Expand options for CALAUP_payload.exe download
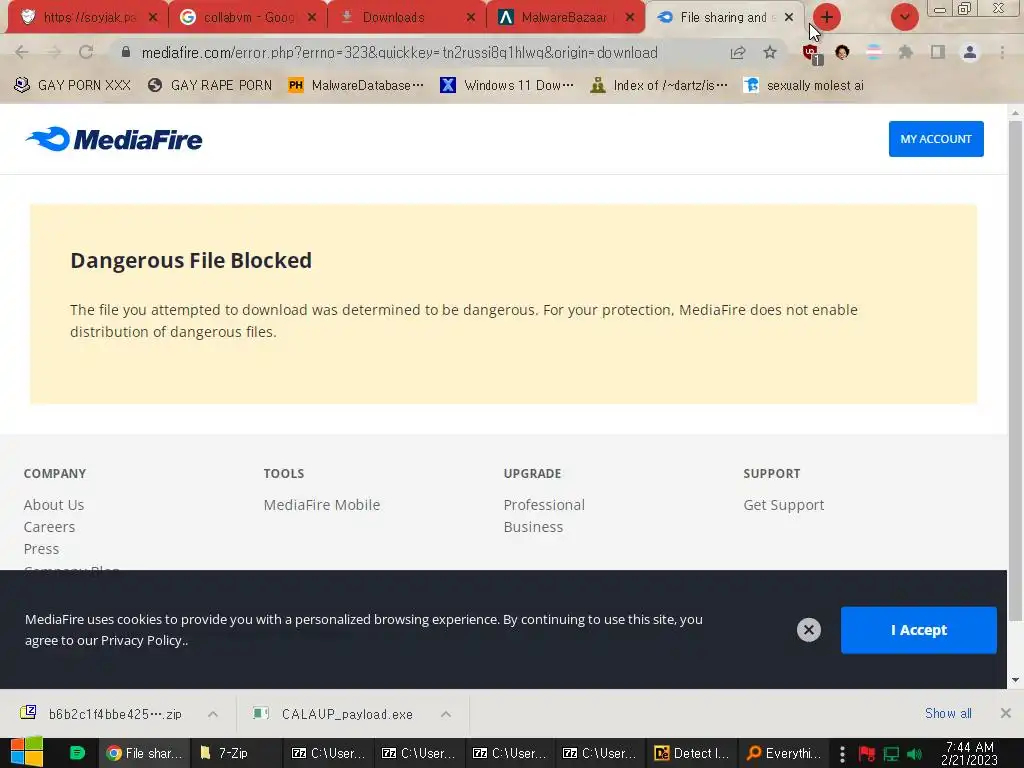The width and height of the screenshot is (1024, 768). click(446, 714)
